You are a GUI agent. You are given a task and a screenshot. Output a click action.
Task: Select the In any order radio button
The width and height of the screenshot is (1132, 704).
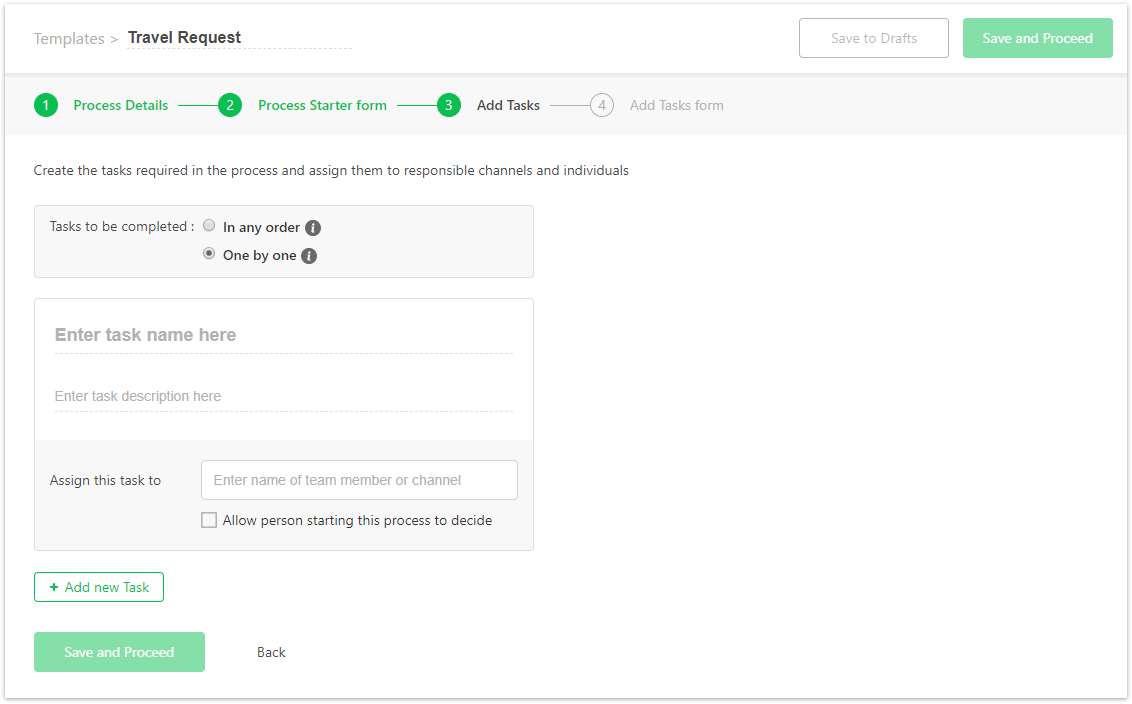pyautogui.click(x=209, y=225)
